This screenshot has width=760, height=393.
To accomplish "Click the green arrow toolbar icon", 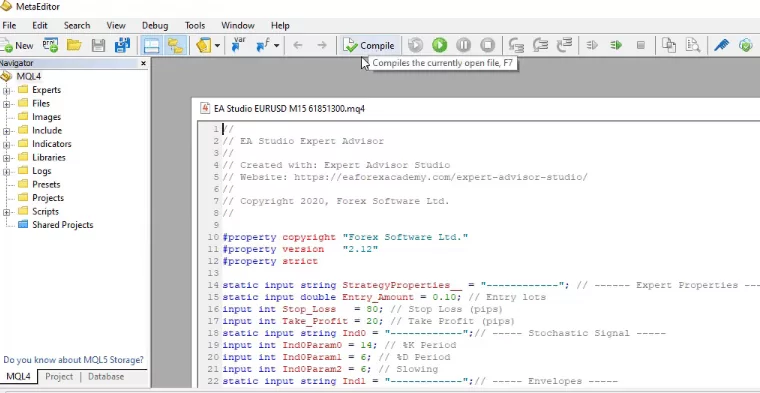I will point(616,46).
